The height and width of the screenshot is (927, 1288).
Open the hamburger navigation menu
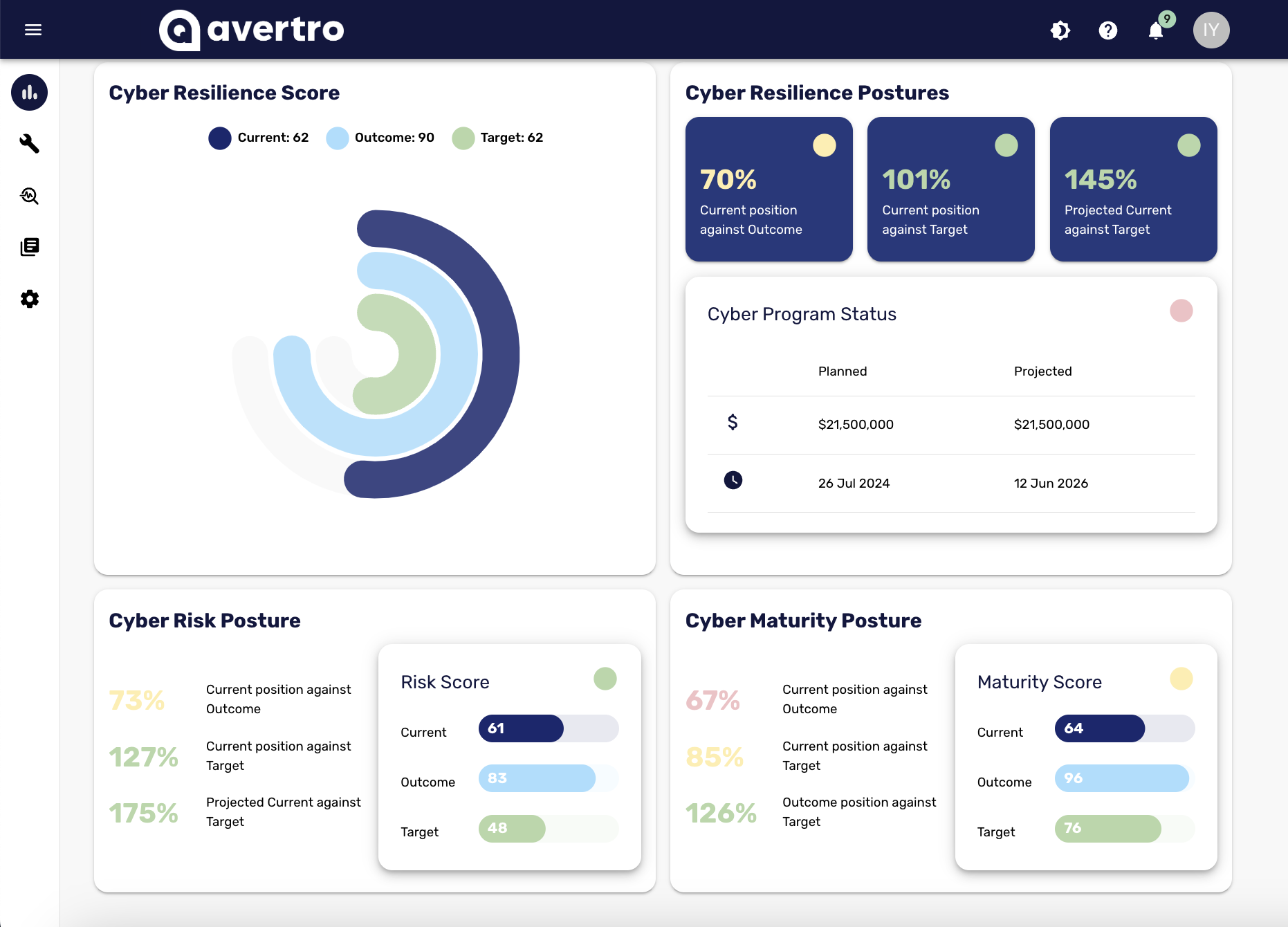point(33,30)
